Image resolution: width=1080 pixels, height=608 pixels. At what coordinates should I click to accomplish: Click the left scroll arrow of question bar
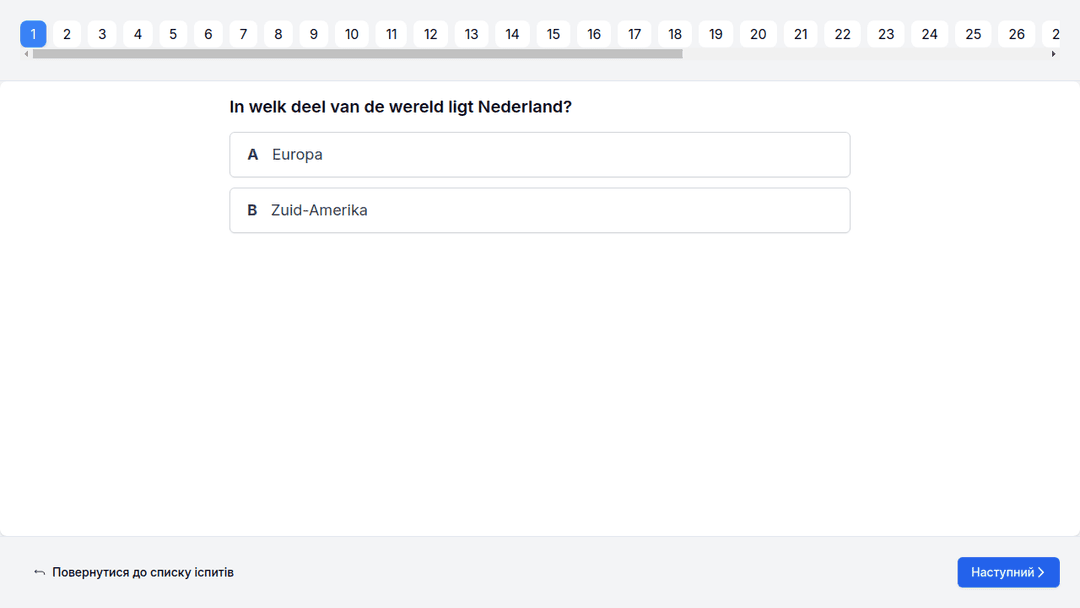point(26,54)
